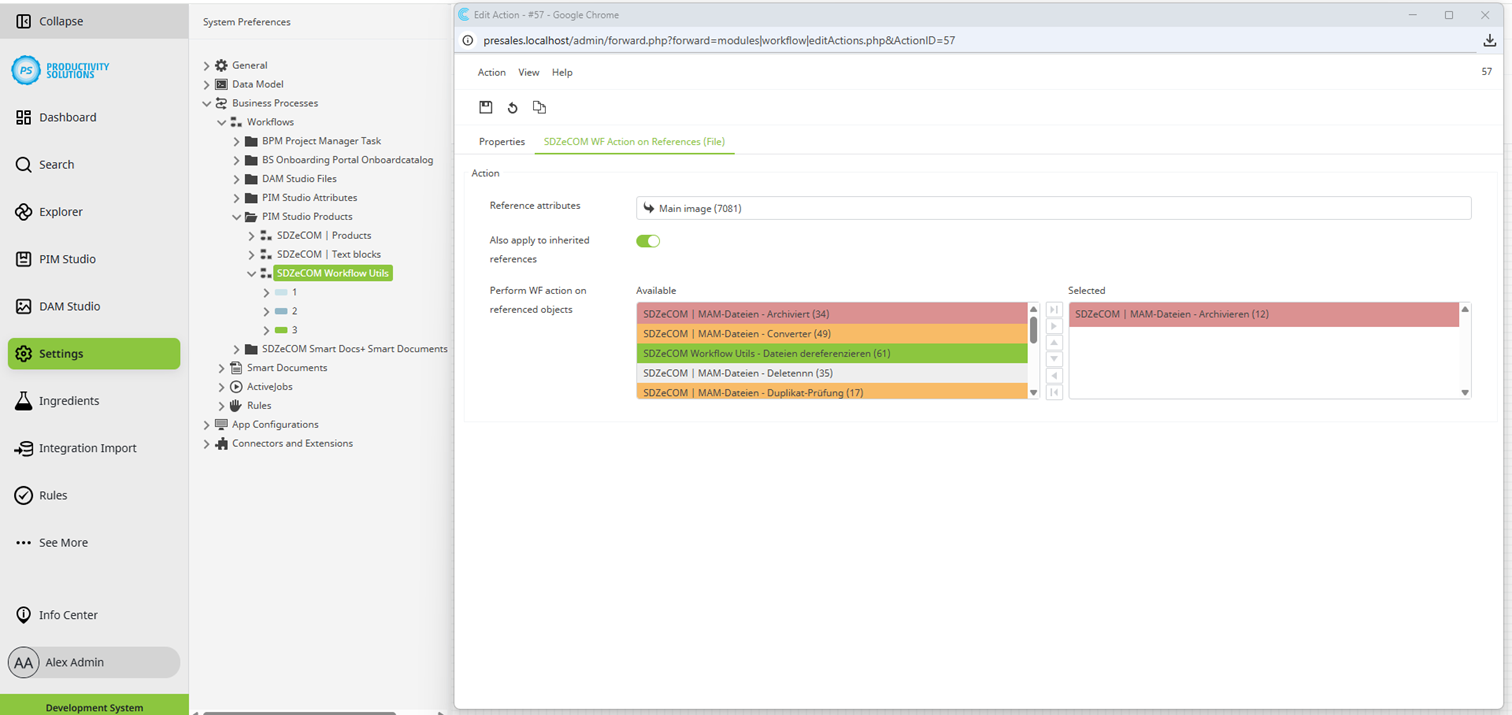Click the move-all-right transfer button between lists
This screenshot has height=715, width=1512.
[1053, 310]
